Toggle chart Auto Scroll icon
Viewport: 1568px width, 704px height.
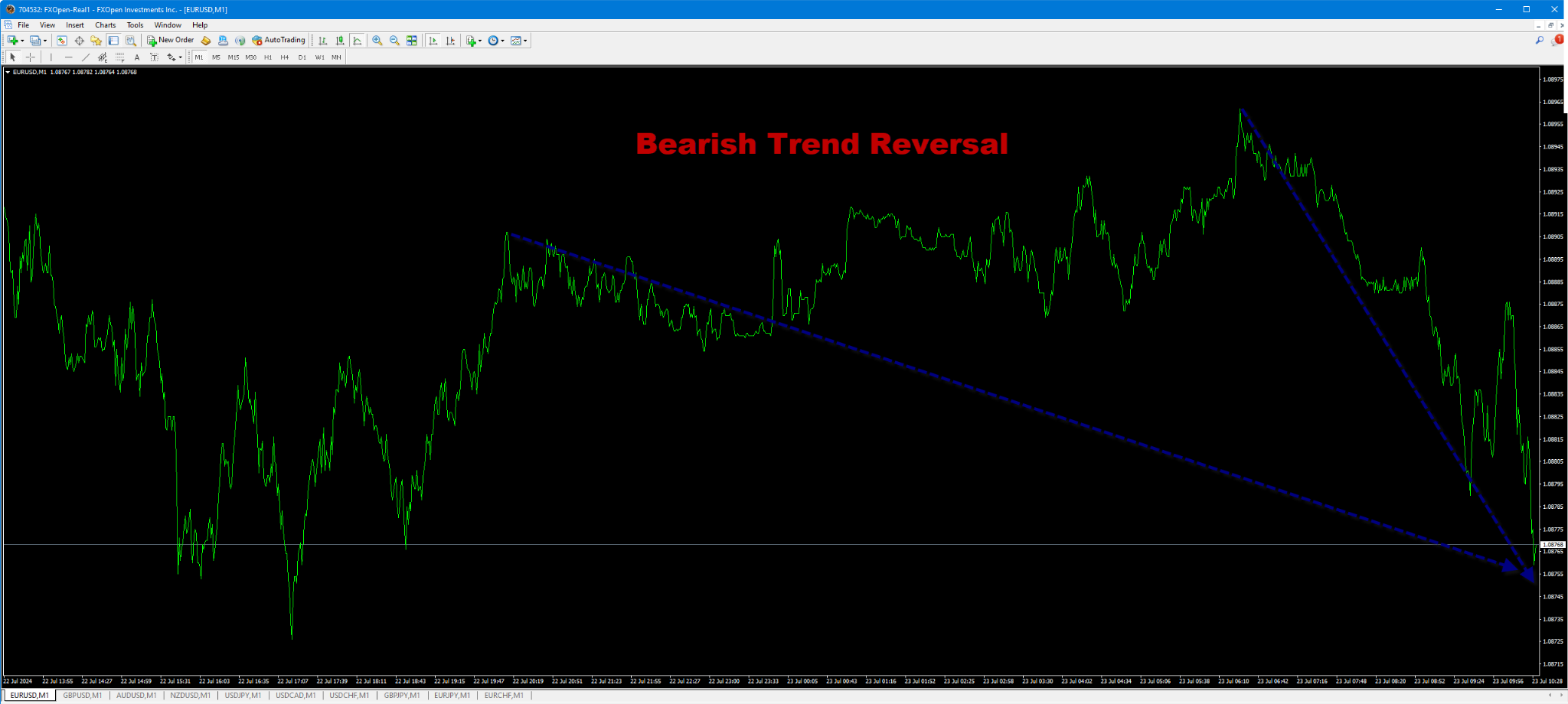point(433,41)
